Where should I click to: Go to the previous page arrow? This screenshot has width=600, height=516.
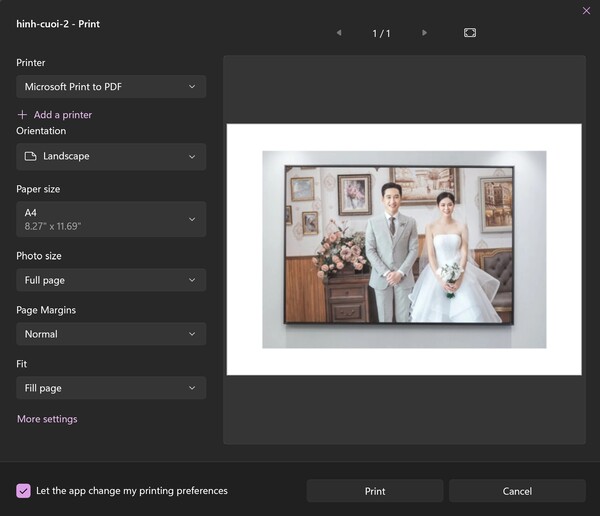(339, 33)
